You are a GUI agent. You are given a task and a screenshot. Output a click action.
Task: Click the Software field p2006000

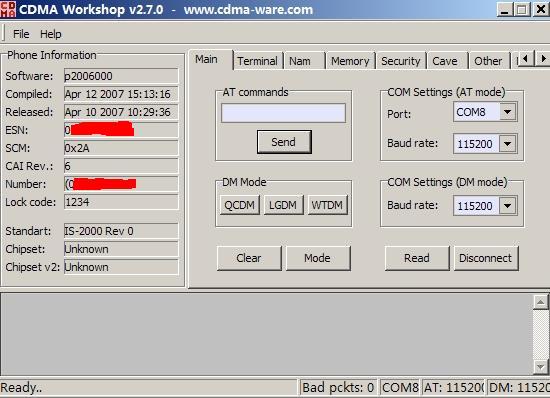coord(121,76)
